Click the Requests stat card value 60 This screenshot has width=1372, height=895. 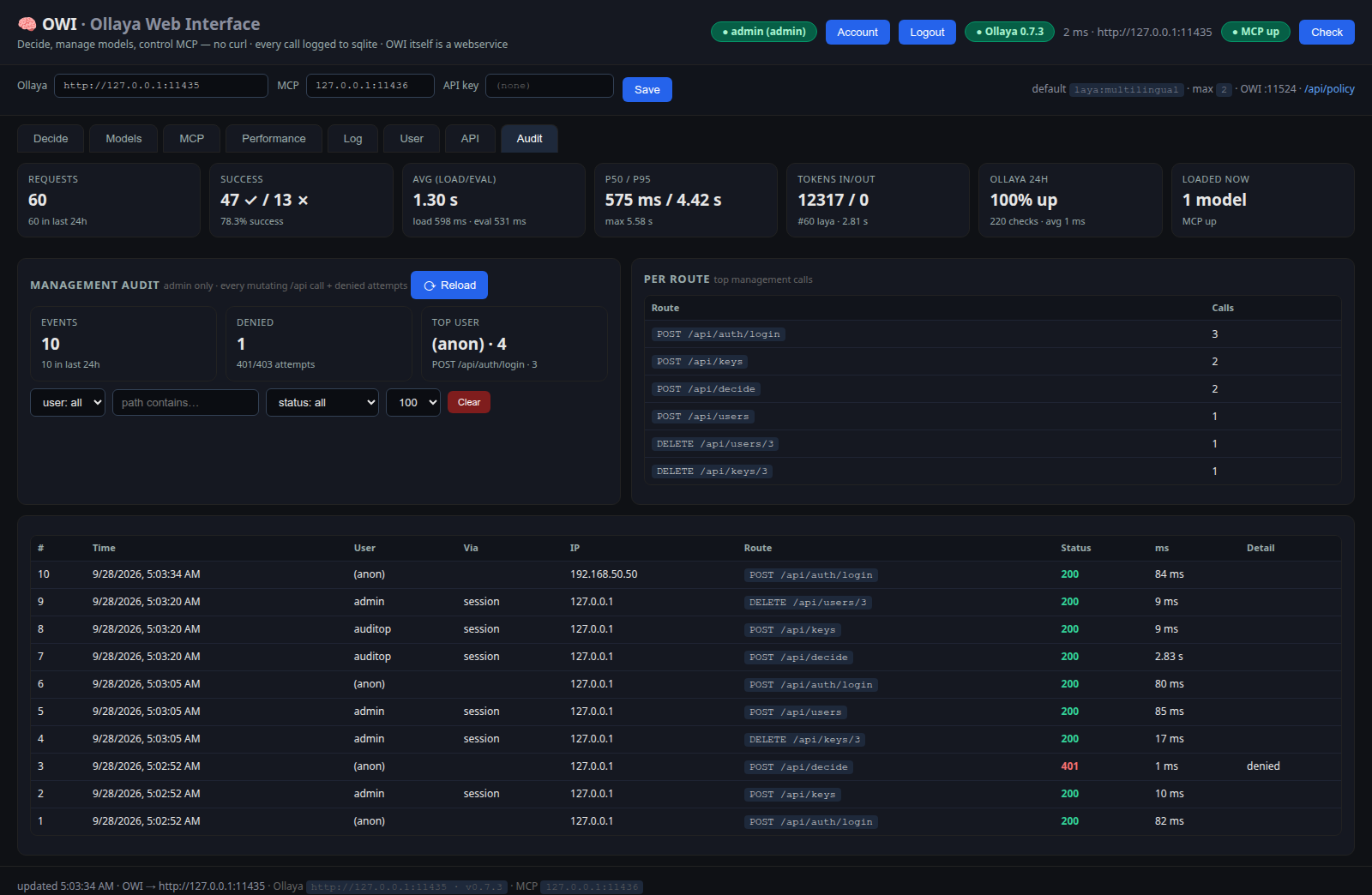38,200
